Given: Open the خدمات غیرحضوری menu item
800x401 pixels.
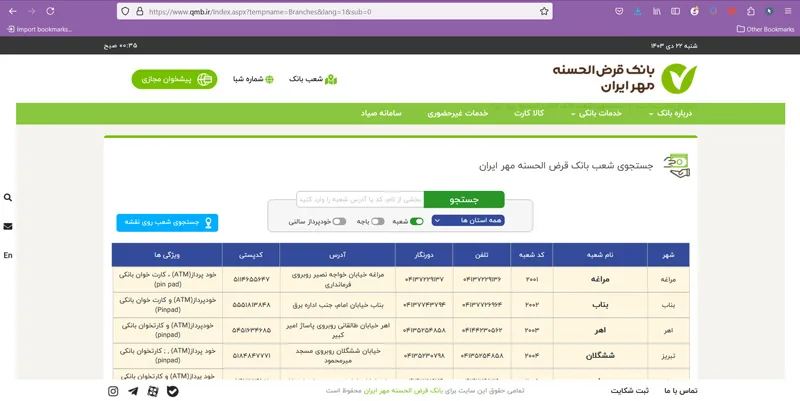Looking at the screenshot, I should pos(458,114).
